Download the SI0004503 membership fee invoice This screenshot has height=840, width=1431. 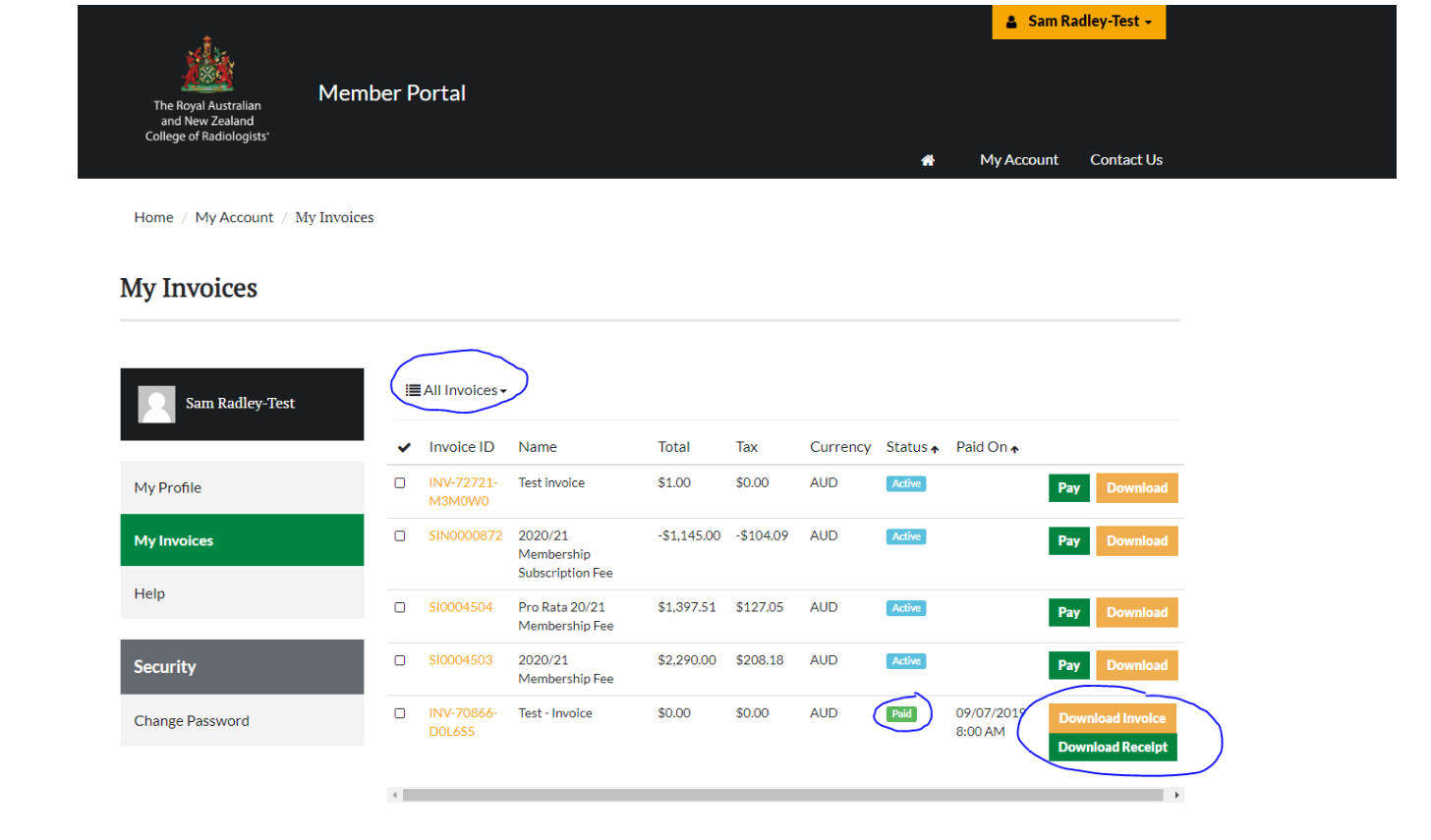coord(1136,666)
